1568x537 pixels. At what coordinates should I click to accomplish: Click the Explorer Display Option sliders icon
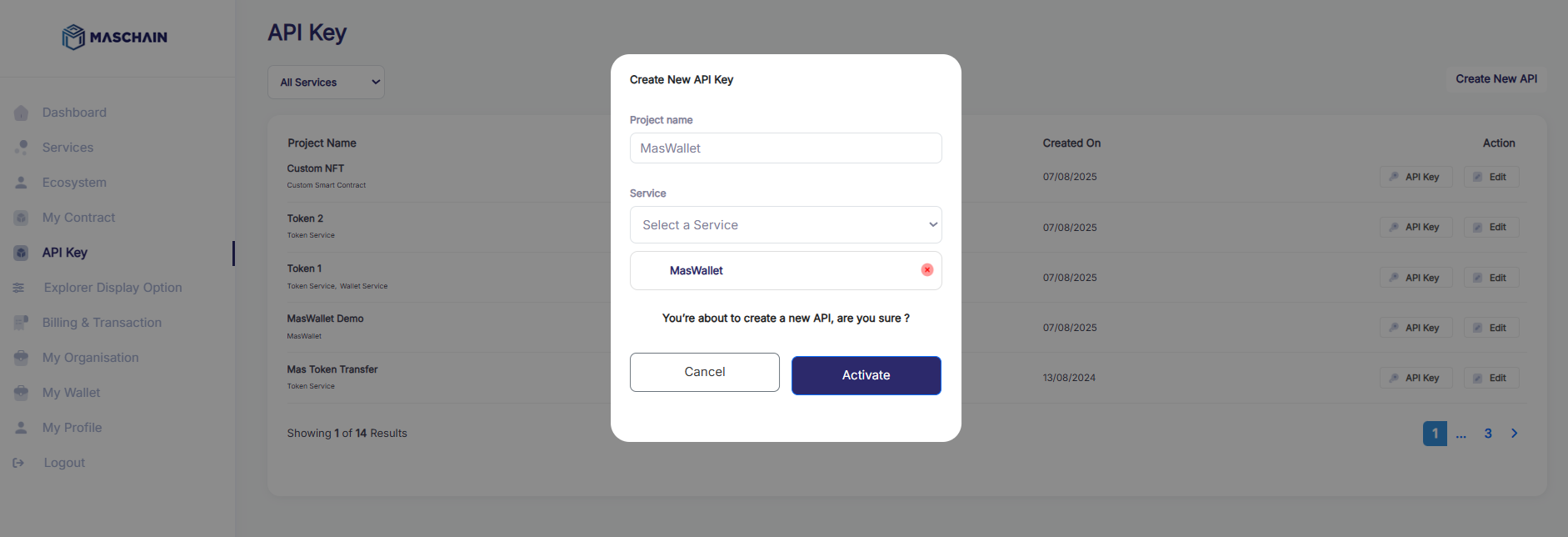(18, 288)
